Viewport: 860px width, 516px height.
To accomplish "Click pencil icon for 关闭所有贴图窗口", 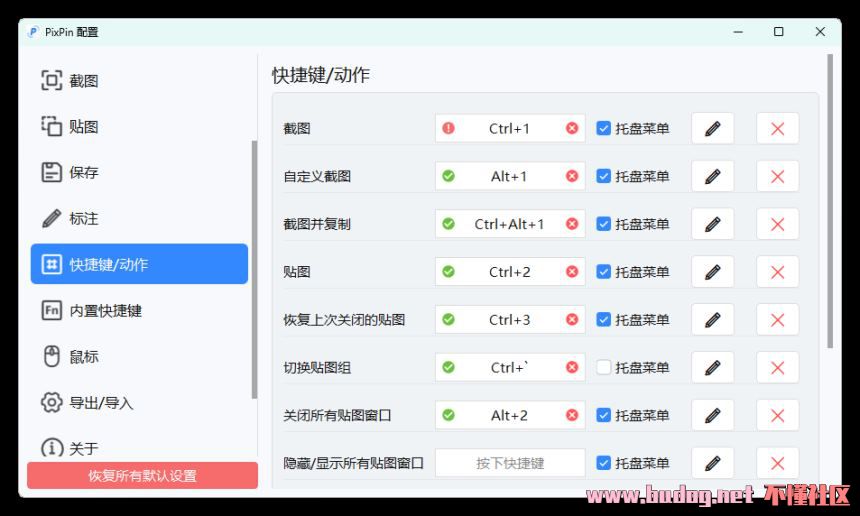I will coord(712,415).
